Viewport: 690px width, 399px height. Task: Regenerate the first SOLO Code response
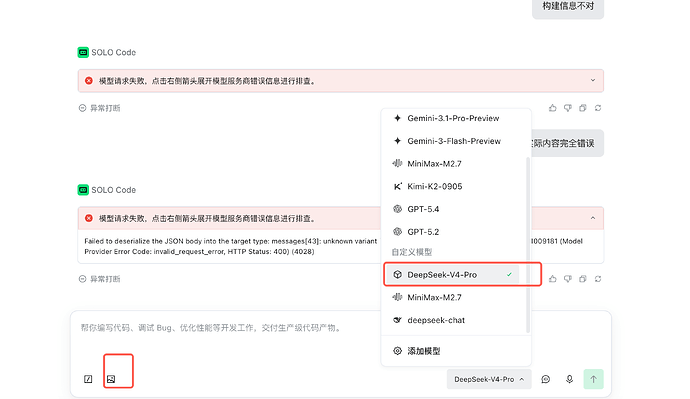pos(598,108)
